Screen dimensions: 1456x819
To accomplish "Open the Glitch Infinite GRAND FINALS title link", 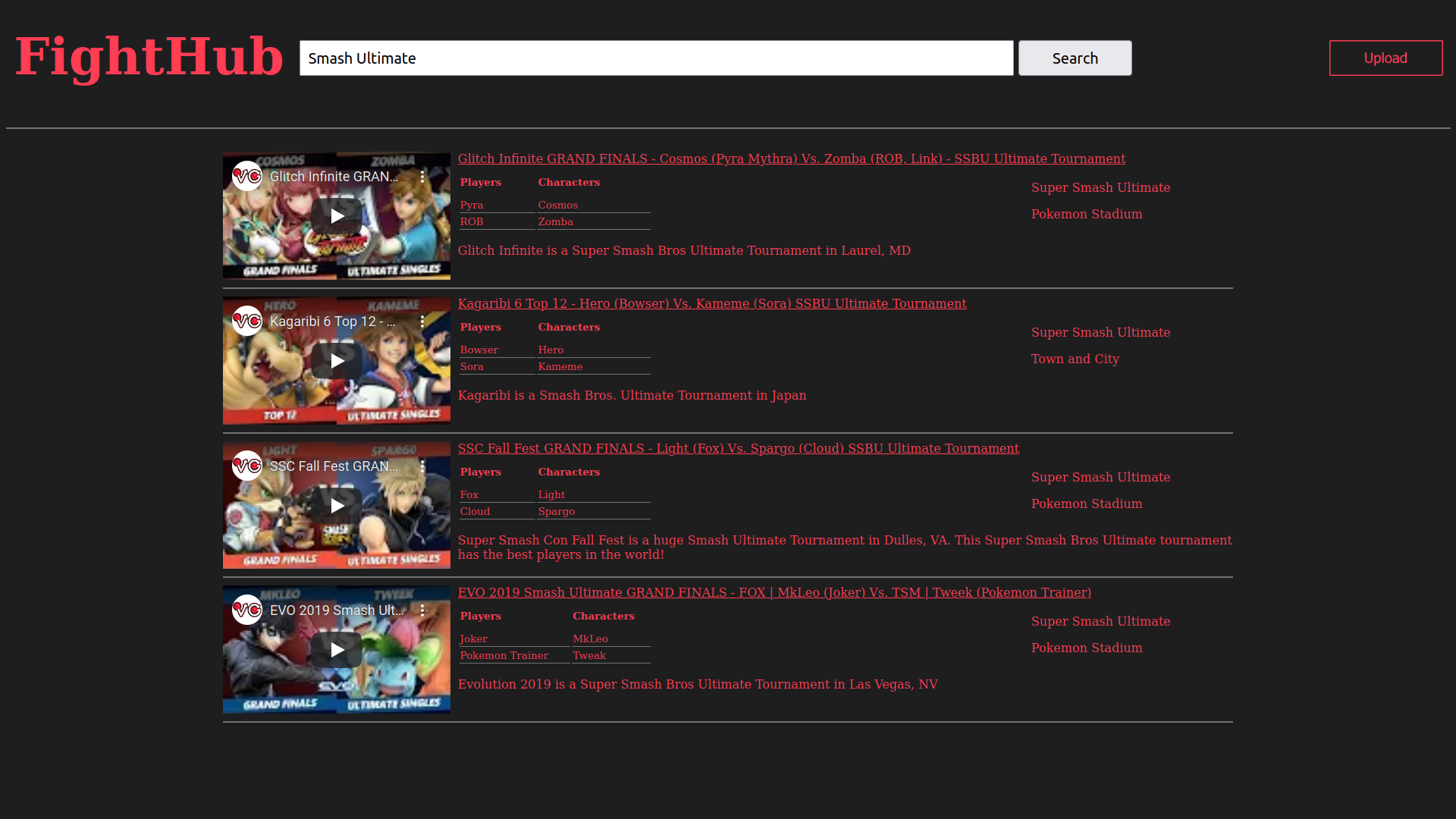I will tap(791, 158).
